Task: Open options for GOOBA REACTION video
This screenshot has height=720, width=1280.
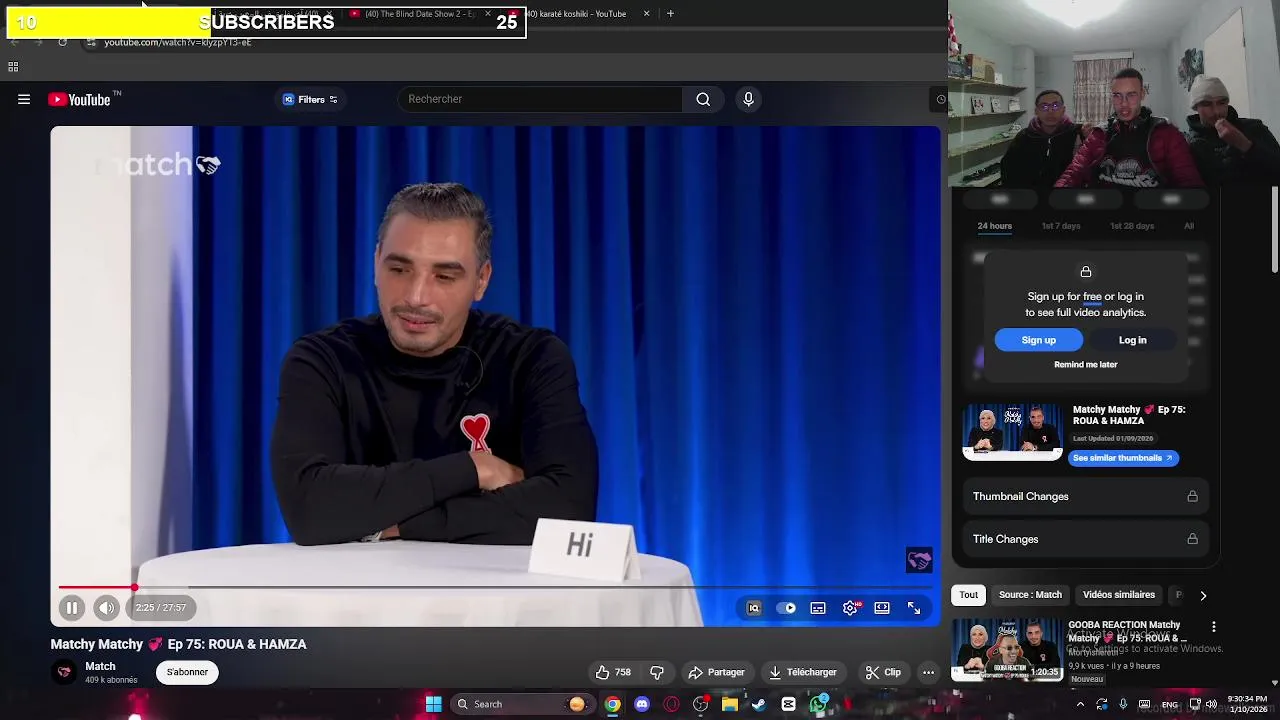Action: pyautogui.click(x=1213, y=627)
